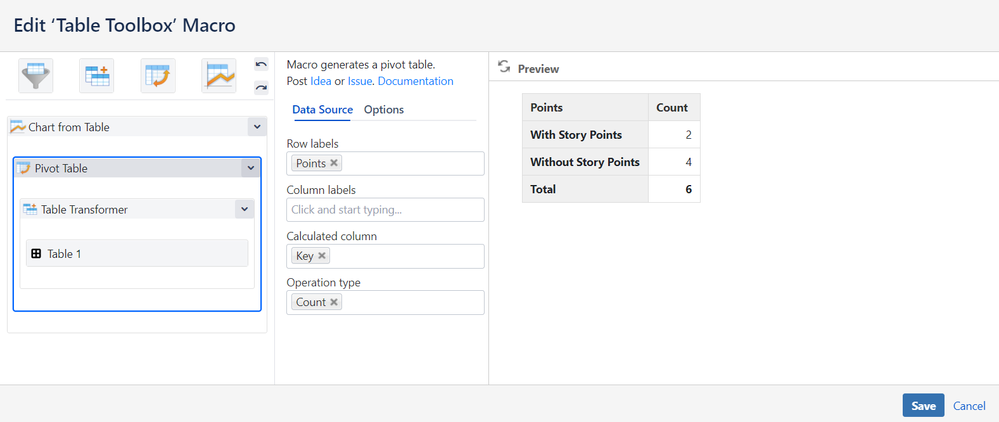Remove the Points row label tag
Viewport: 999px width, 422px height.
tap(334, 163)
